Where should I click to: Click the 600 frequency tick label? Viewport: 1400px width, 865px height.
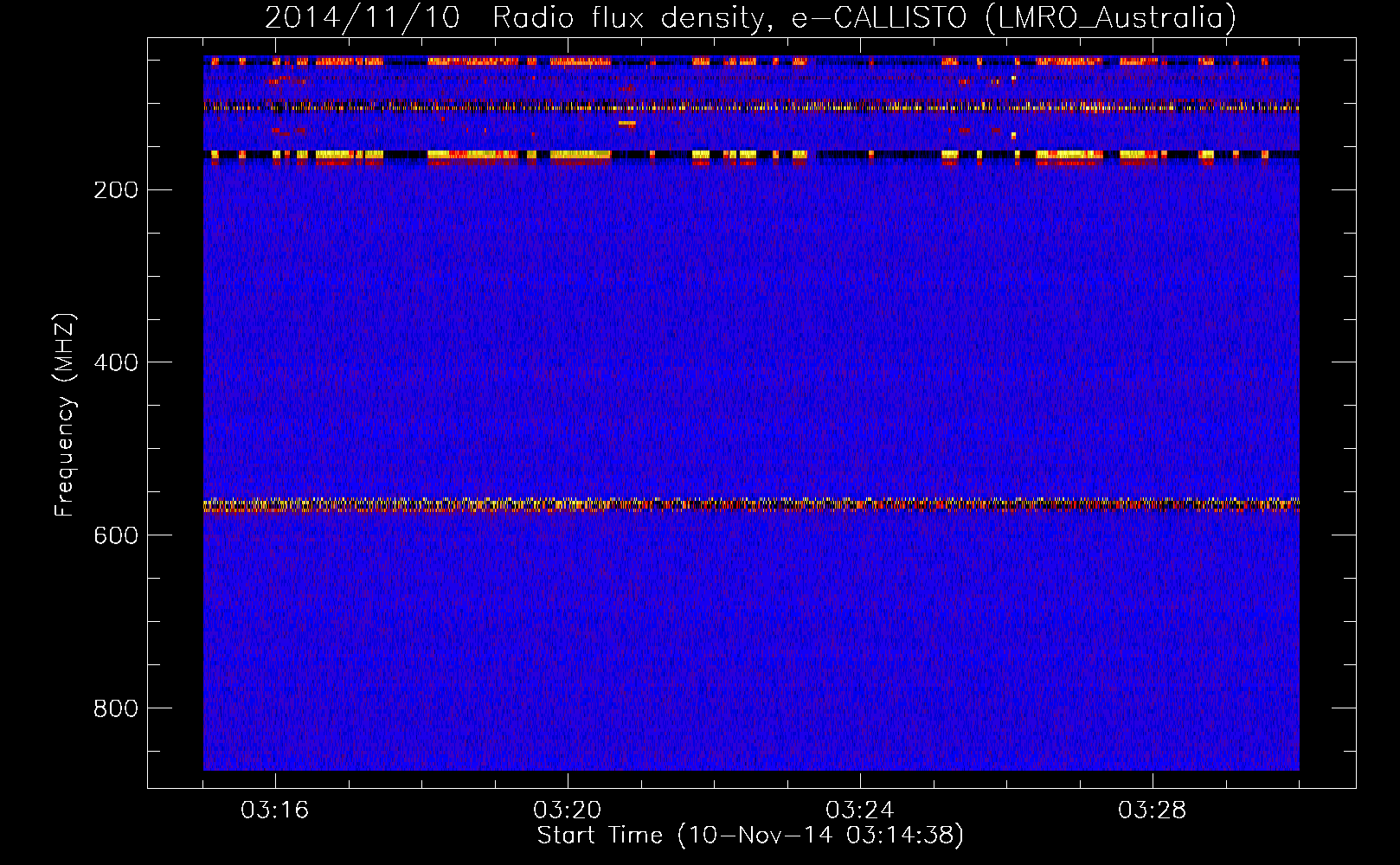click(x=116, y=535)
